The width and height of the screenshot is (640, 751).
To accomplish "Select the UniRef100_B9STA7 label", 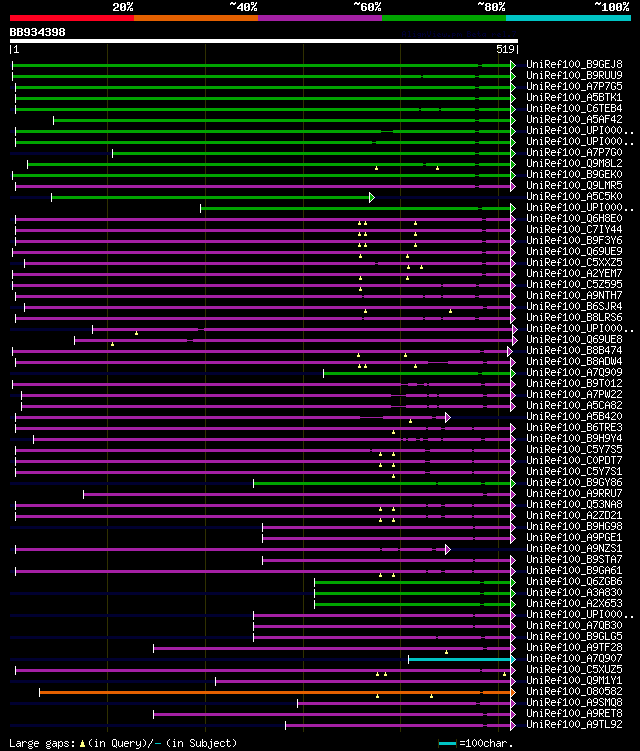I will (x=574, y=560).
